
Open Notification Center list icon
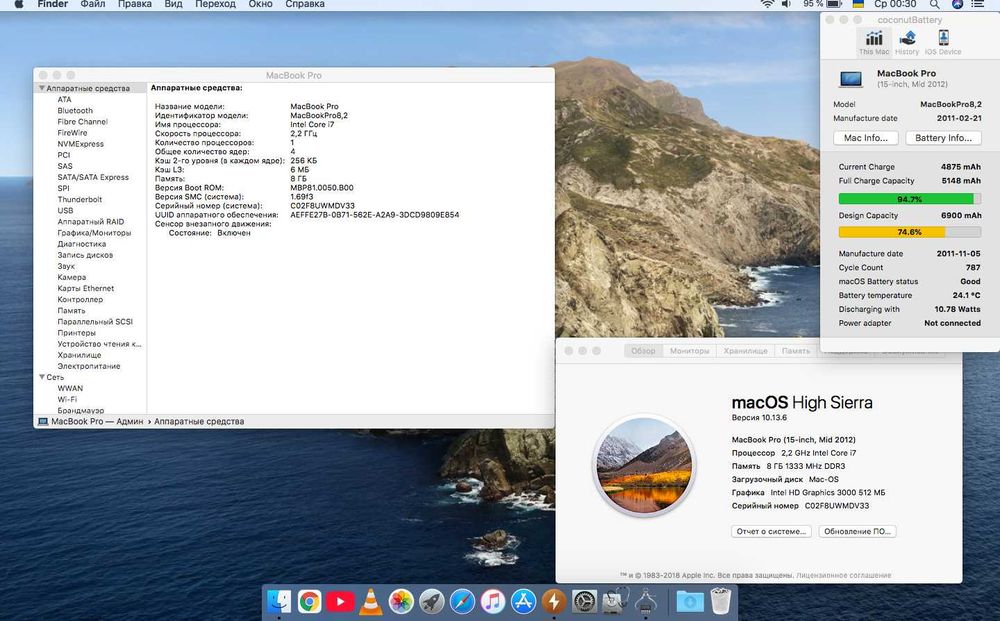(x=977, y=4)
